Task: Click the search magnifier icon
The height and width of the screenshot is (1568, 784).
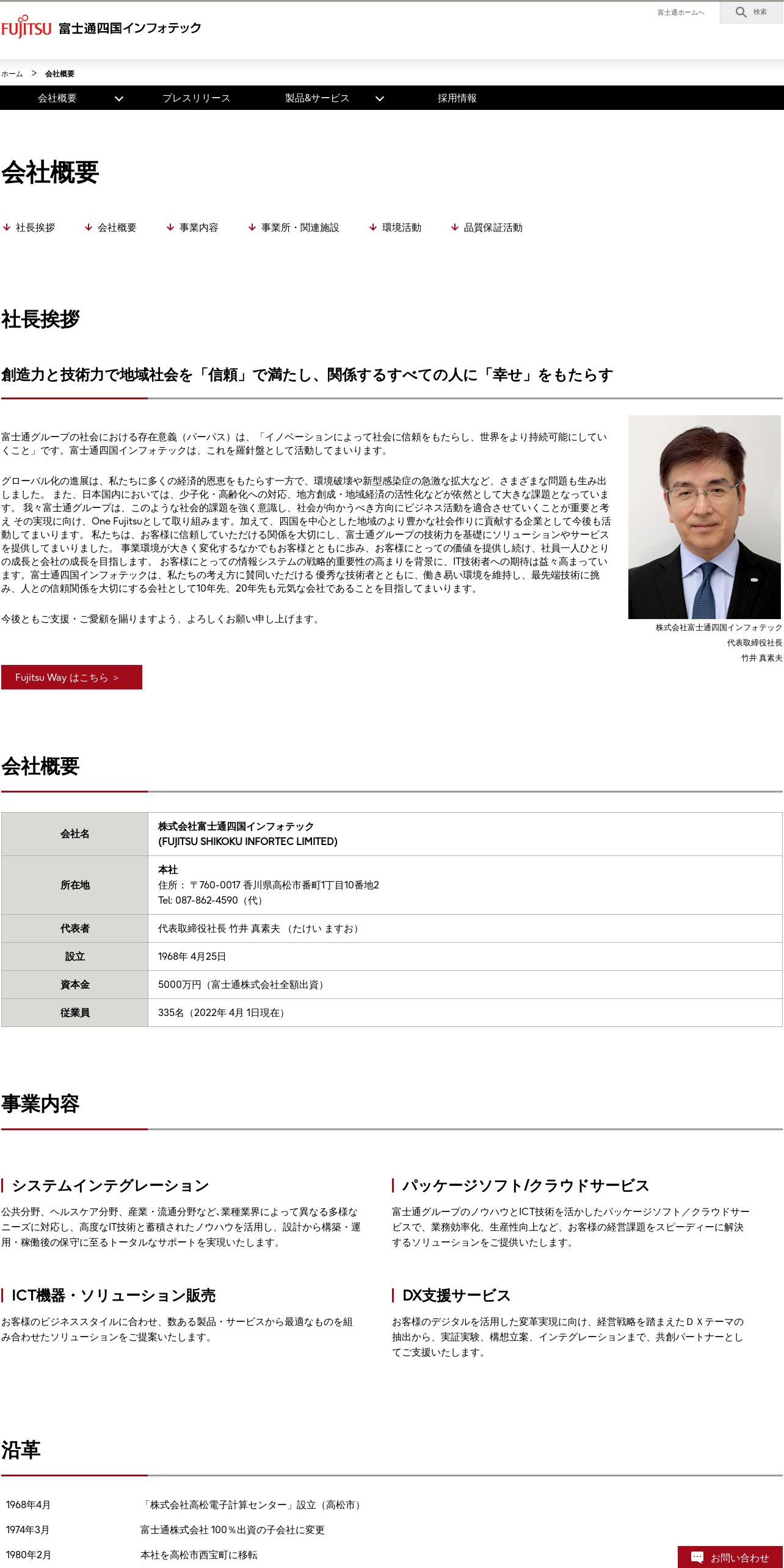Action: (741, 12)
